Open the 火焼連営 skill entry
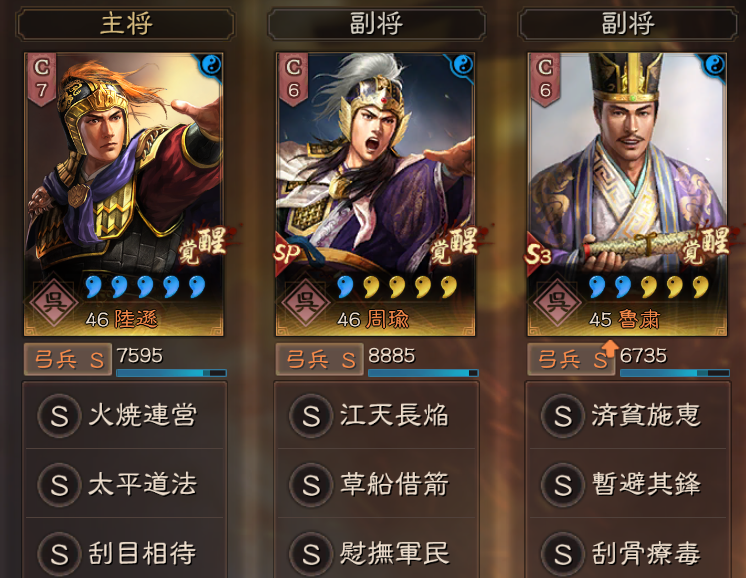 [125, 415]
